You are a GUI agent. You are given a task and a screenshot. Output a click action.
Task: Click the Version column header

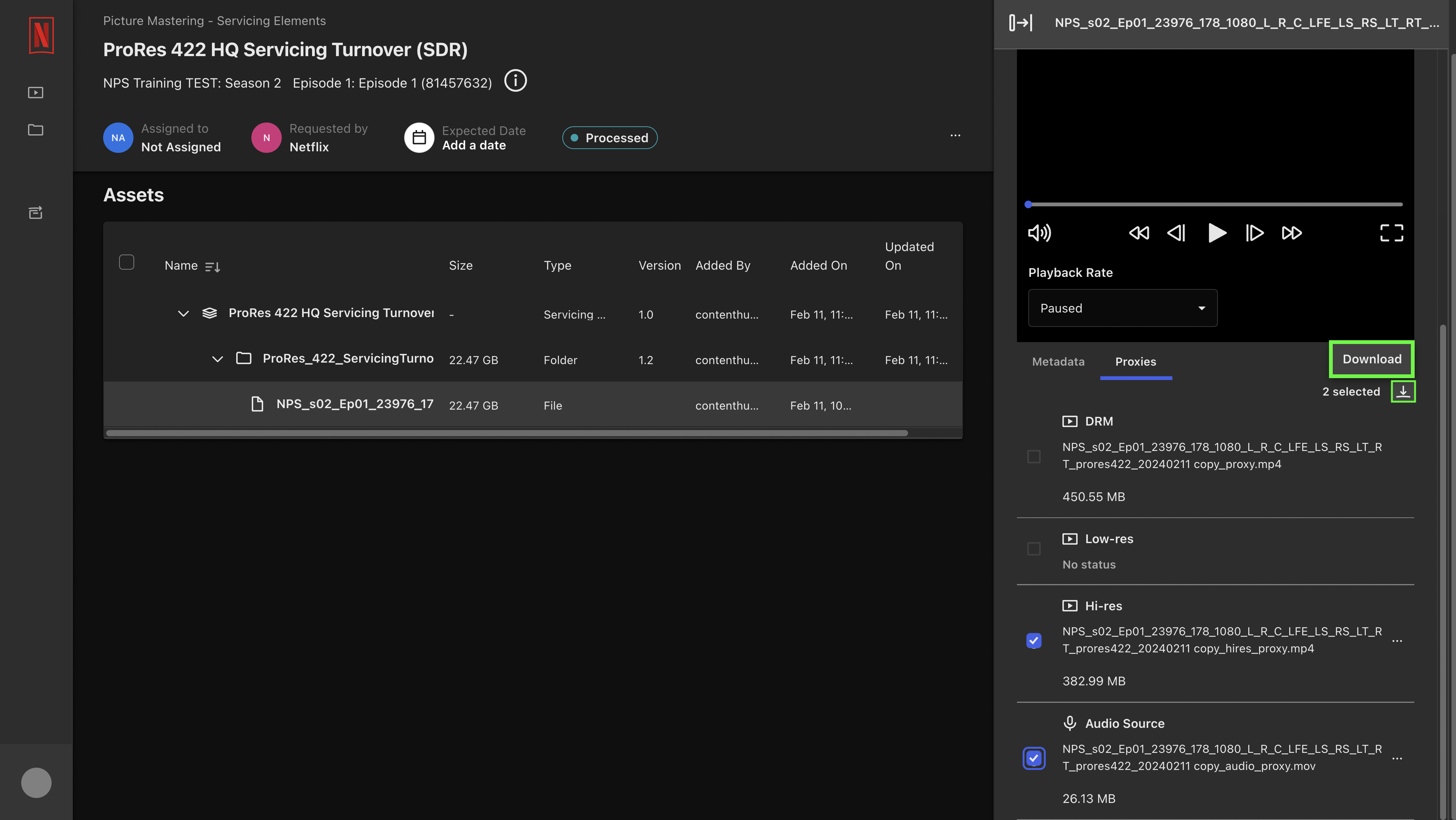(x=660, y=265)
